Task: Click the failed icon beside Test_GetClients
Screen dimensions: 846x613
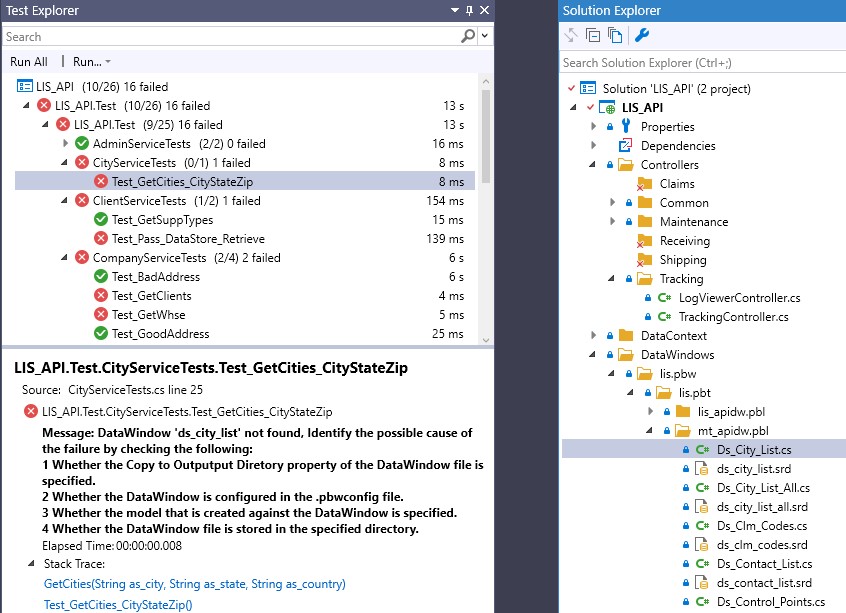Action: [x=101, y=296]
